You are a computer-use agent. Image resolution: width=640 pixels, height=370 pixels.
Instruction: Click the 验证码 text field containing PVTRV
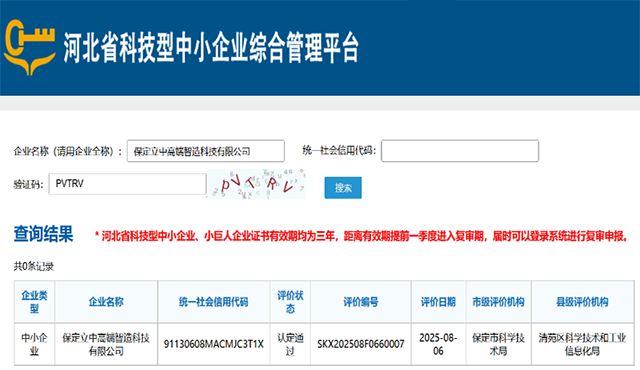127,184
